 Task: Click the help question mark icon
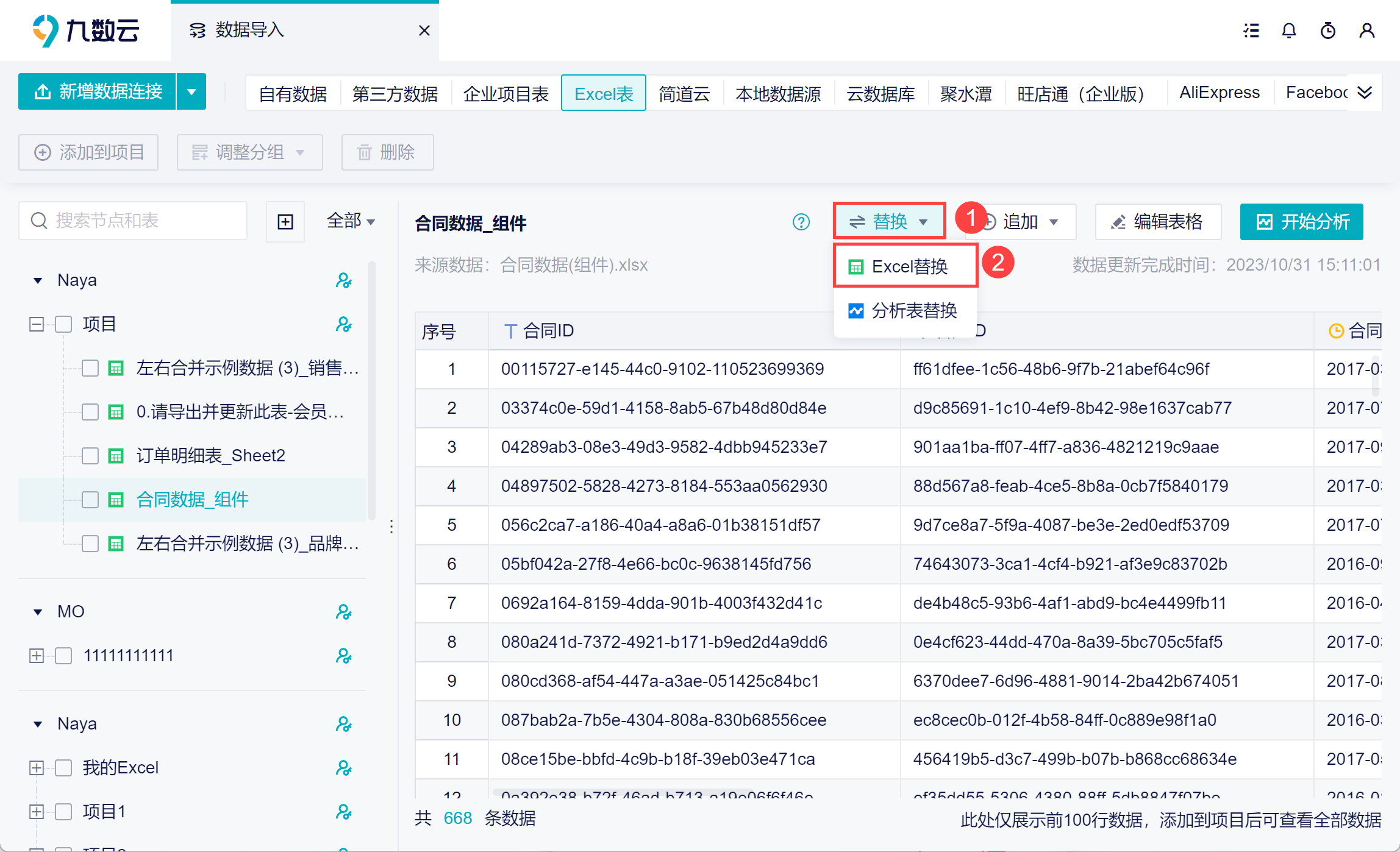point(801,222)
